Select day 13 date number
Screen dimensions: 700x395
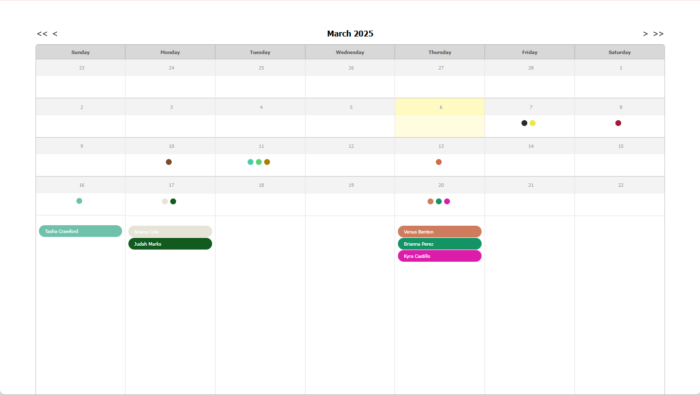(441, 146)
